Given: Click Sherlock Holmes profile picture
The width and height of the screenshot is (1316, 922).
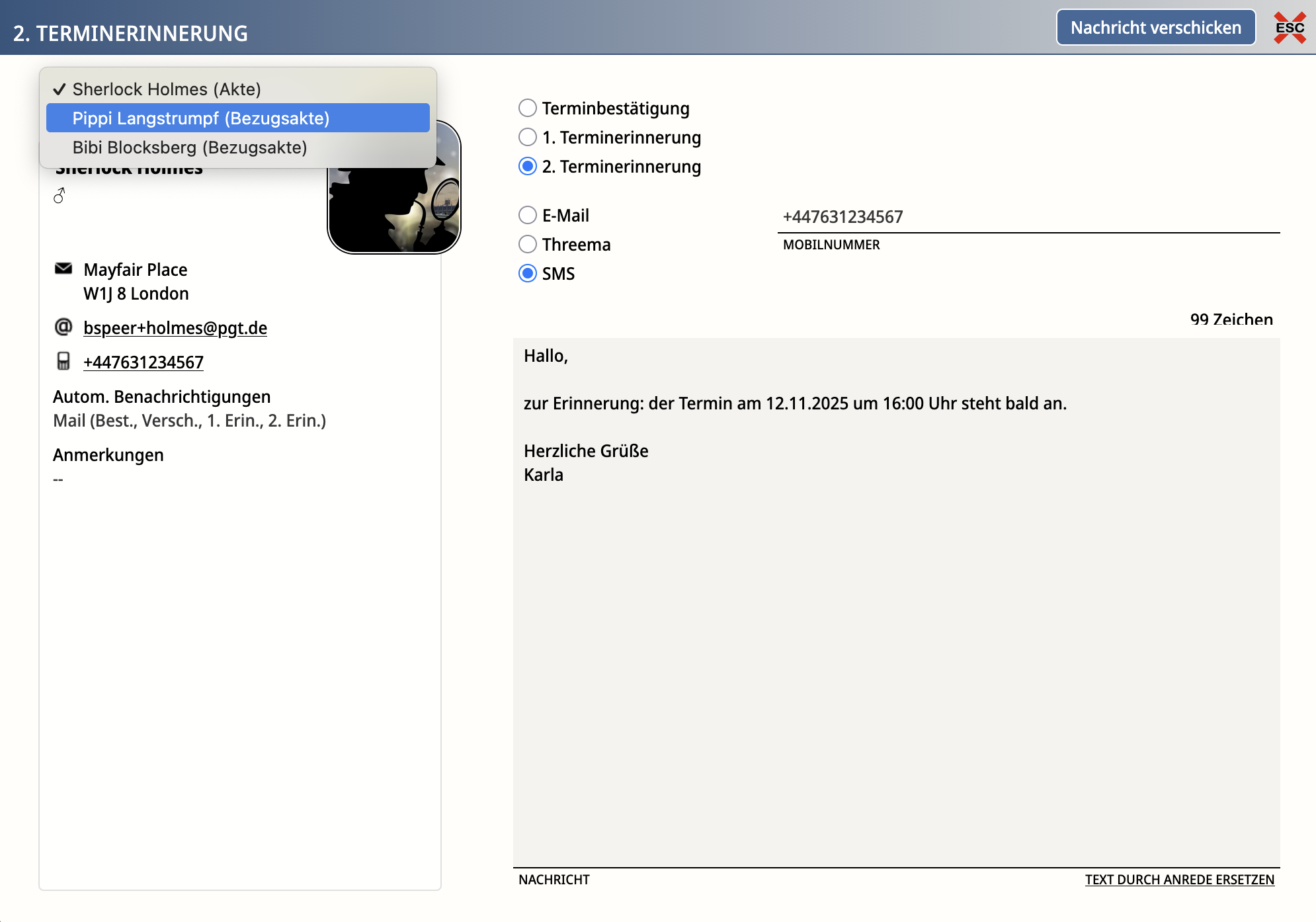Looking at the screenshot, I should click(x=394, y=206).
